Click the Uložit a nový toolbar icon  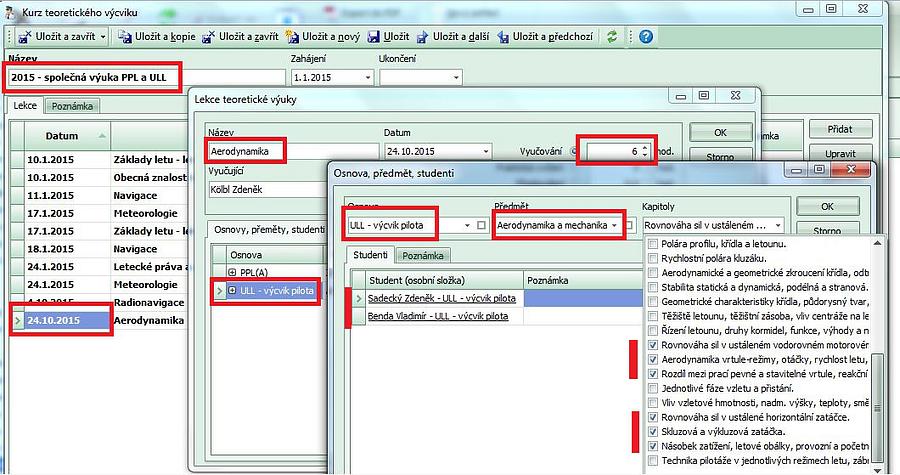pos(293,37)
